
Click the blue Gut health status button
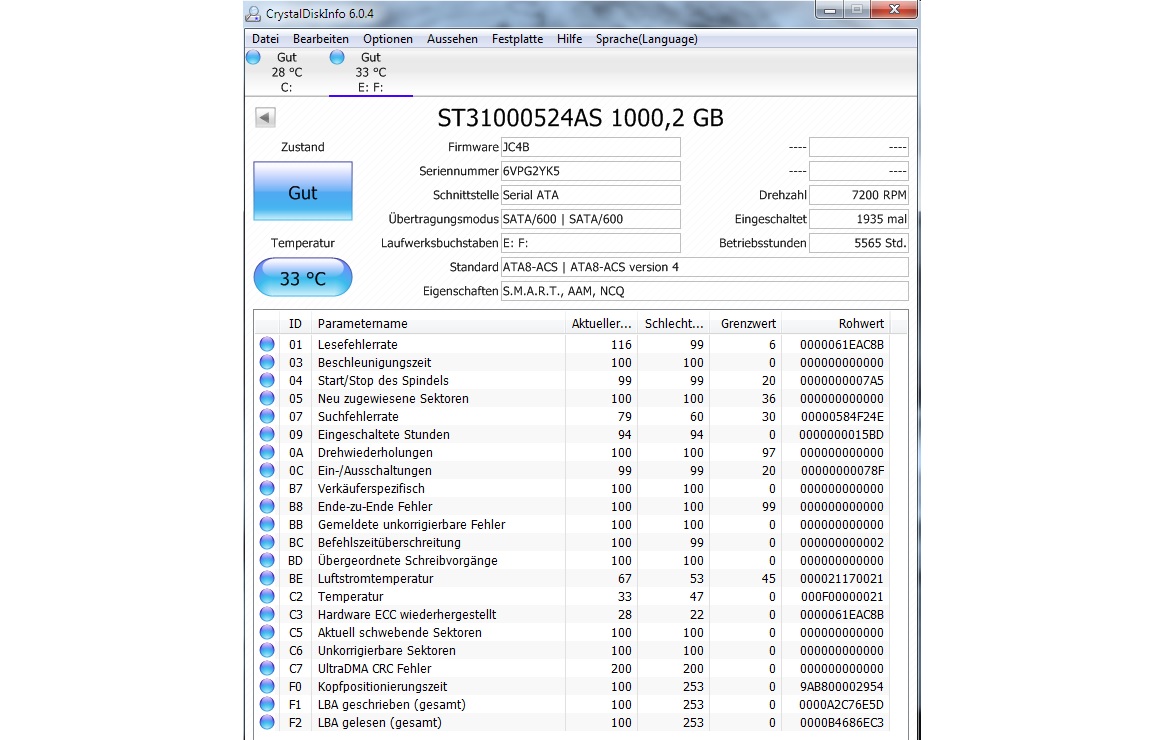pyautogui.click(x=303, y=192)
